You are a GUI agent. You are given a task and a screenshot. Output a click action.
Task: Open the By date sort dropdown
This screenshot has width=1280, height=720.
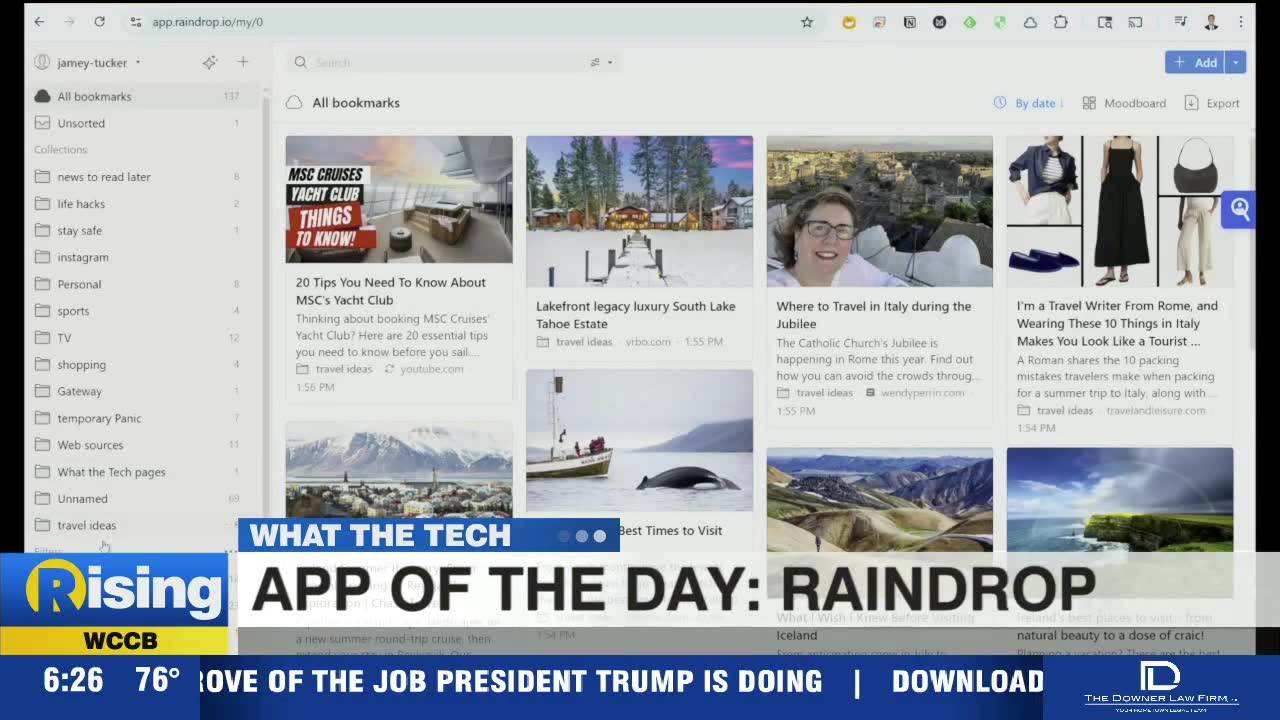pyautogui.click(x=1028, y=103)
